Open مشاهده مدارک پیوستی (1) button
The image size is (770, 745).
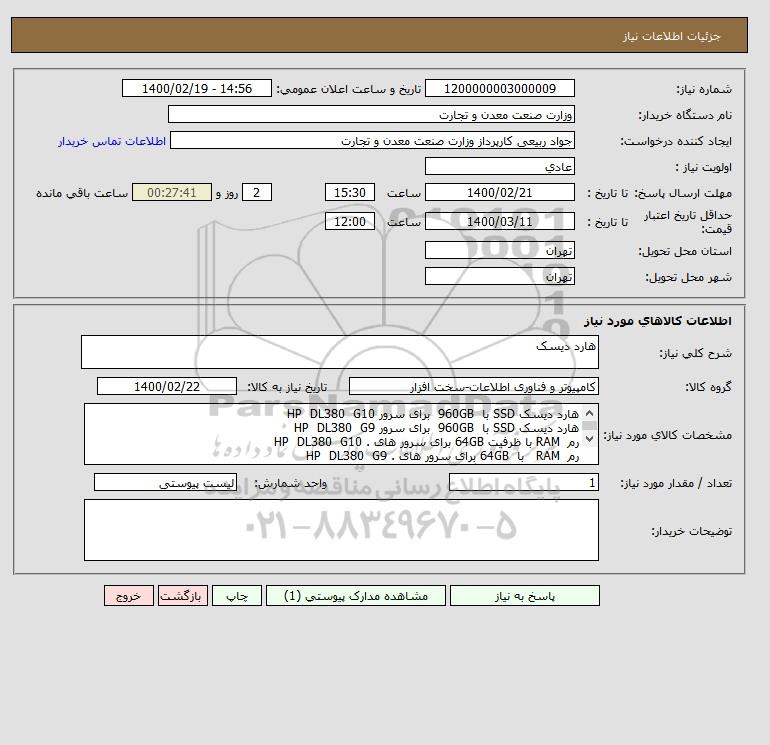pyautogui.click(x=356, y=596)
